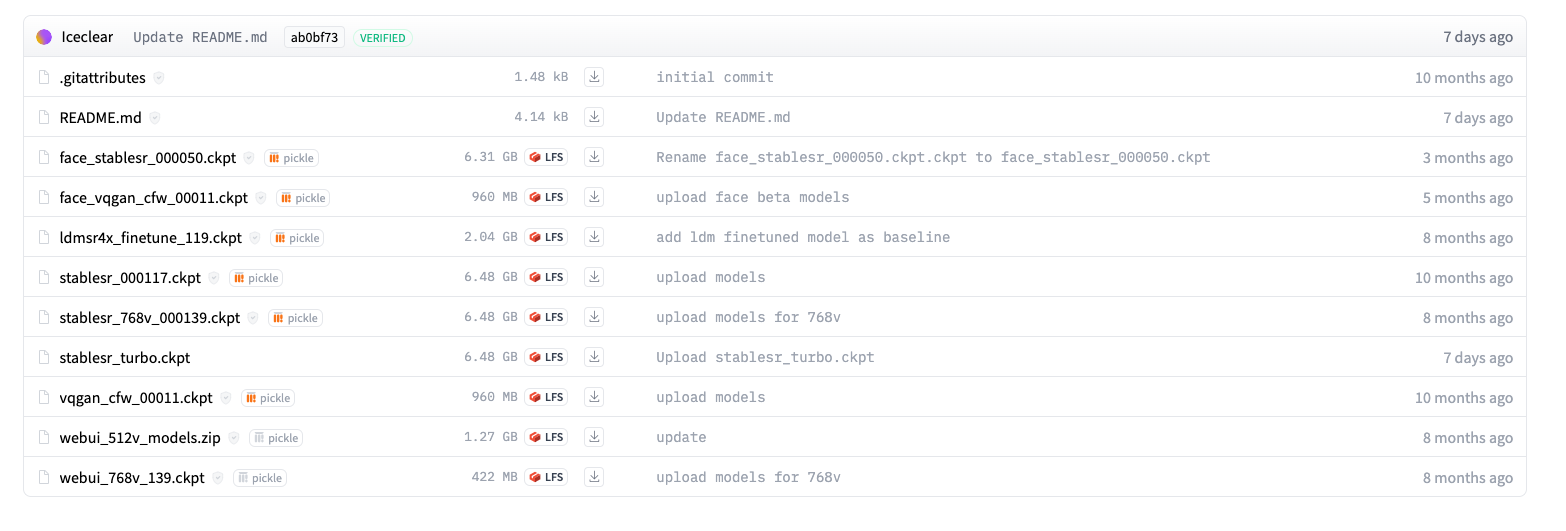Screen dimensions: 1566x531
Task: Click the '1.27 GB' file size
Action: [x=491, y=437]
